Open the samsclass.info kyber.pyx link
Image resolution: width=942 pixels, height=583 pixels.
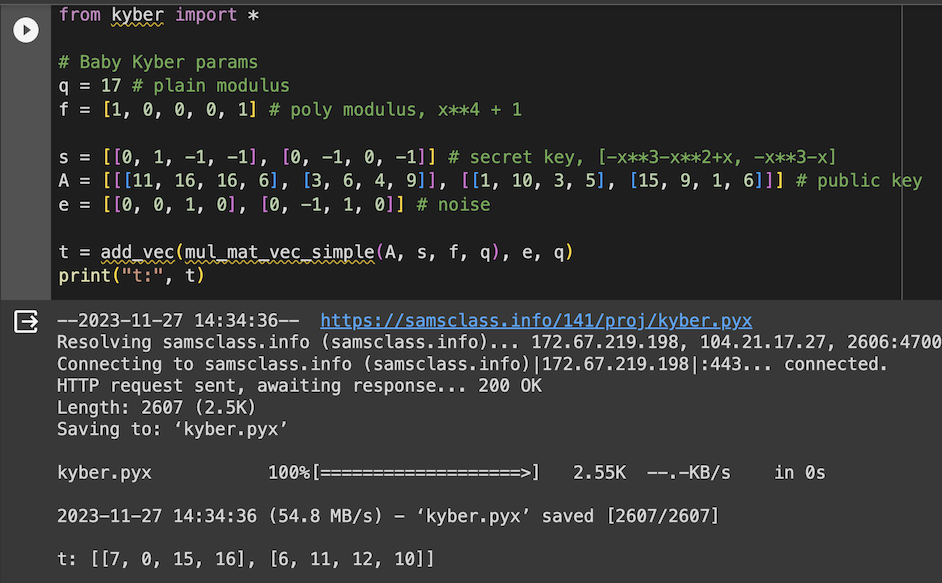[x=536, y=321]
